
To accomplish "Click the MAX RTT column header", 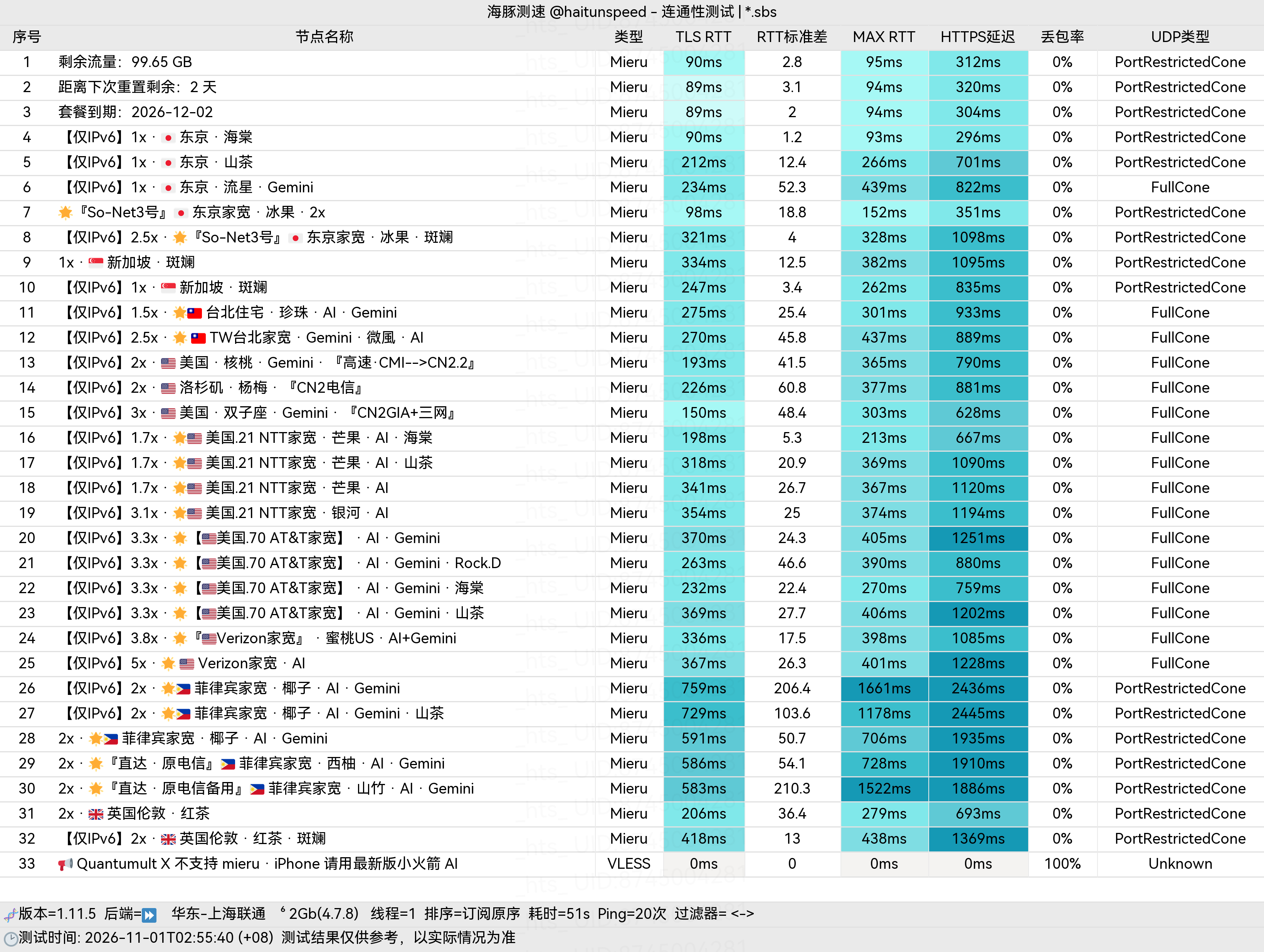I will [884, 37].
